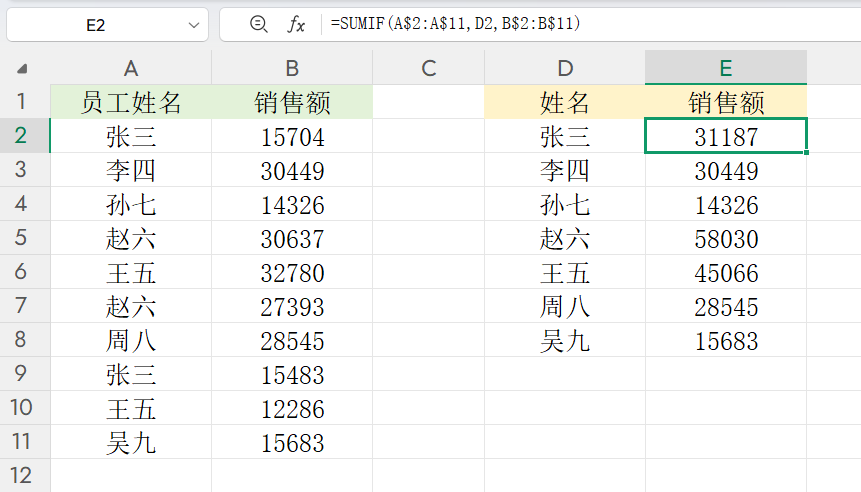Select row 12 header
This screenshot has width=861, height=492.
tap(24, 475)
